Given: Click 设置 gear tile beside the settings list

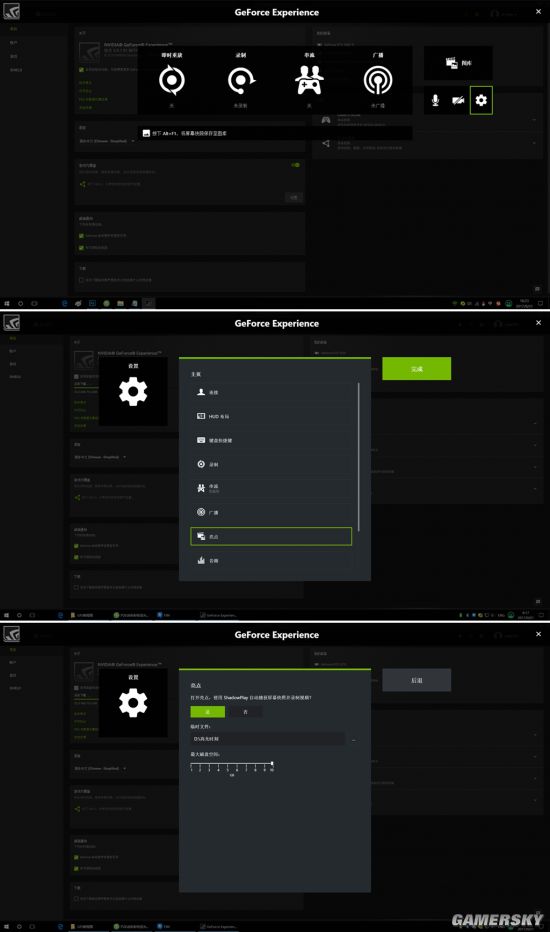Looking at the screenshot, I should [133, 391].
